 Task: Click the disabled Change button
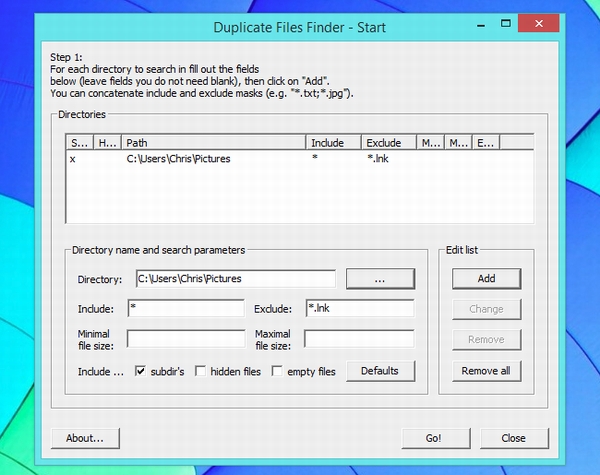point(486,309)
